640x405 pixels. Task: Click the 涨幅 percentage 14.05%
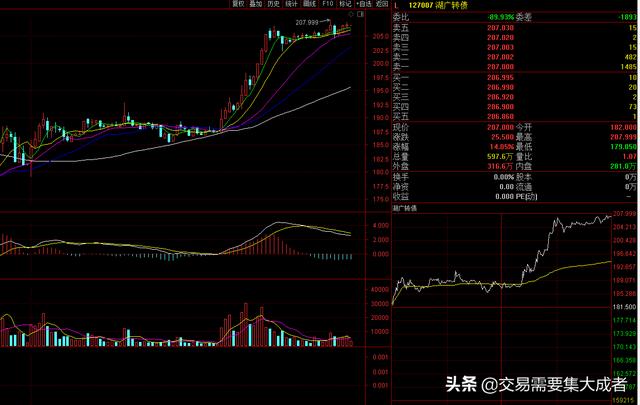point(502,147)
